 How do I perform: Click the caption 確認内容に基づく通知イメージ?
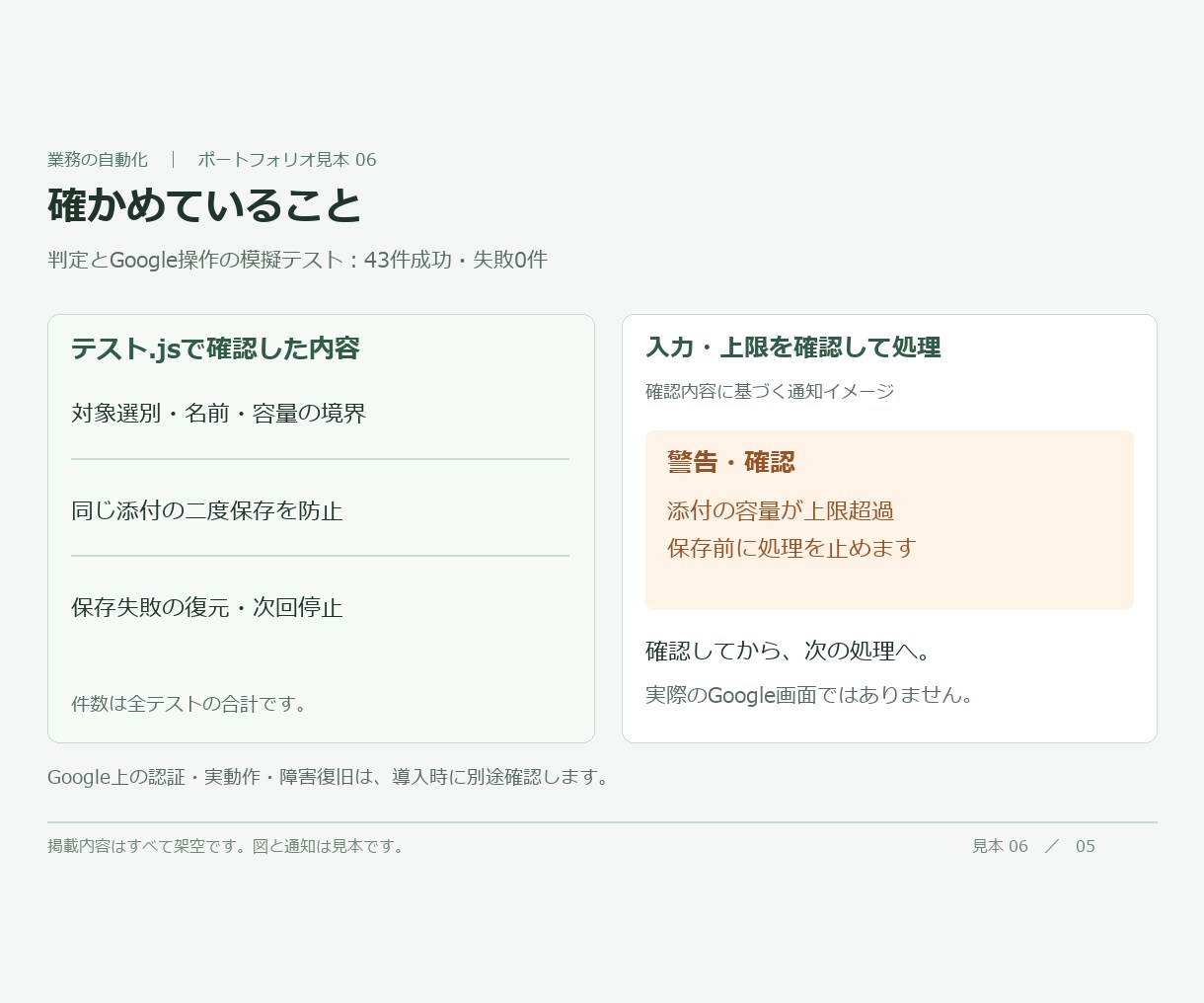pos(770,391)
